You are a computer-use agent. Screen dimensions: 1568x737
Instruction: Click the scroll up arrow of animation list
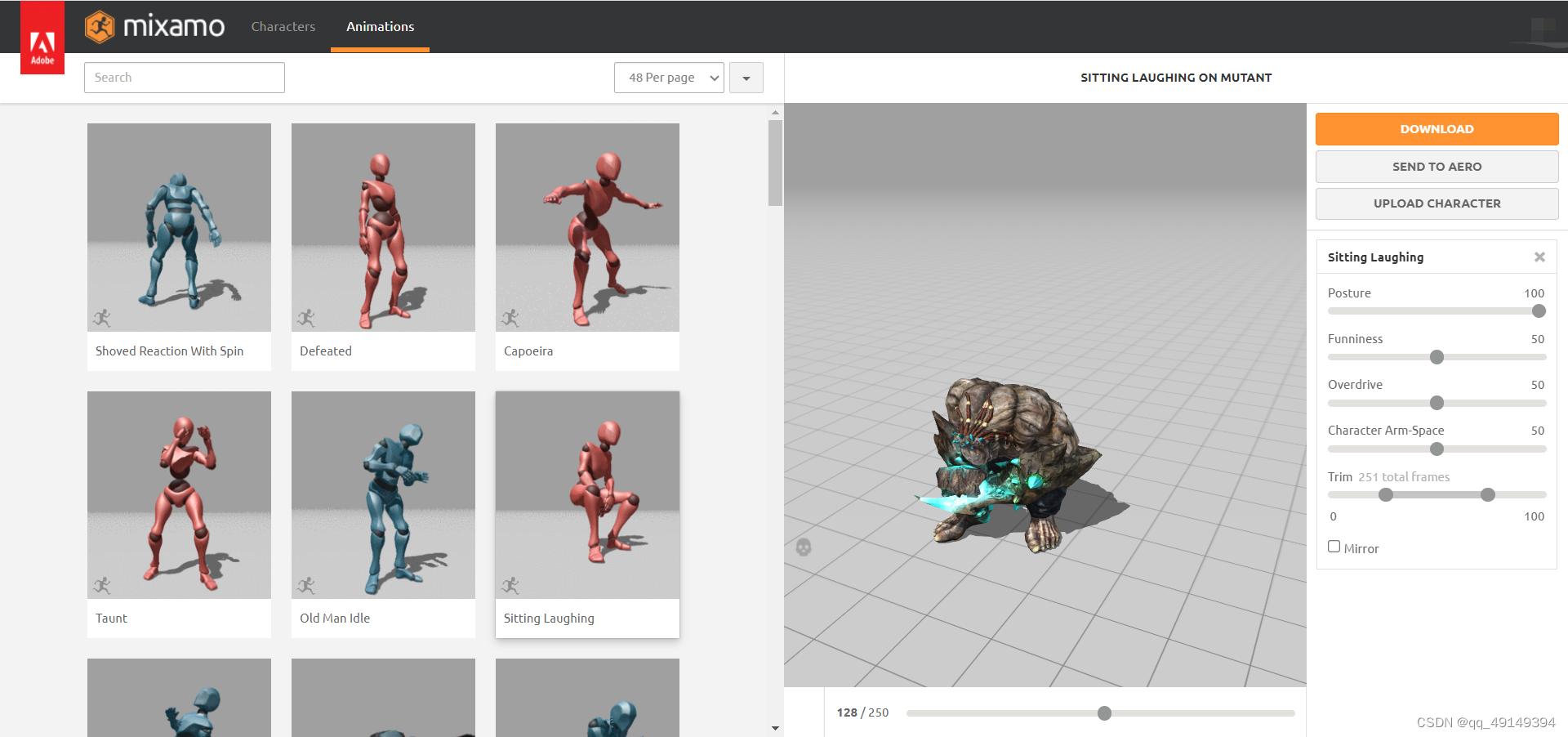click(x=775, y=112)
